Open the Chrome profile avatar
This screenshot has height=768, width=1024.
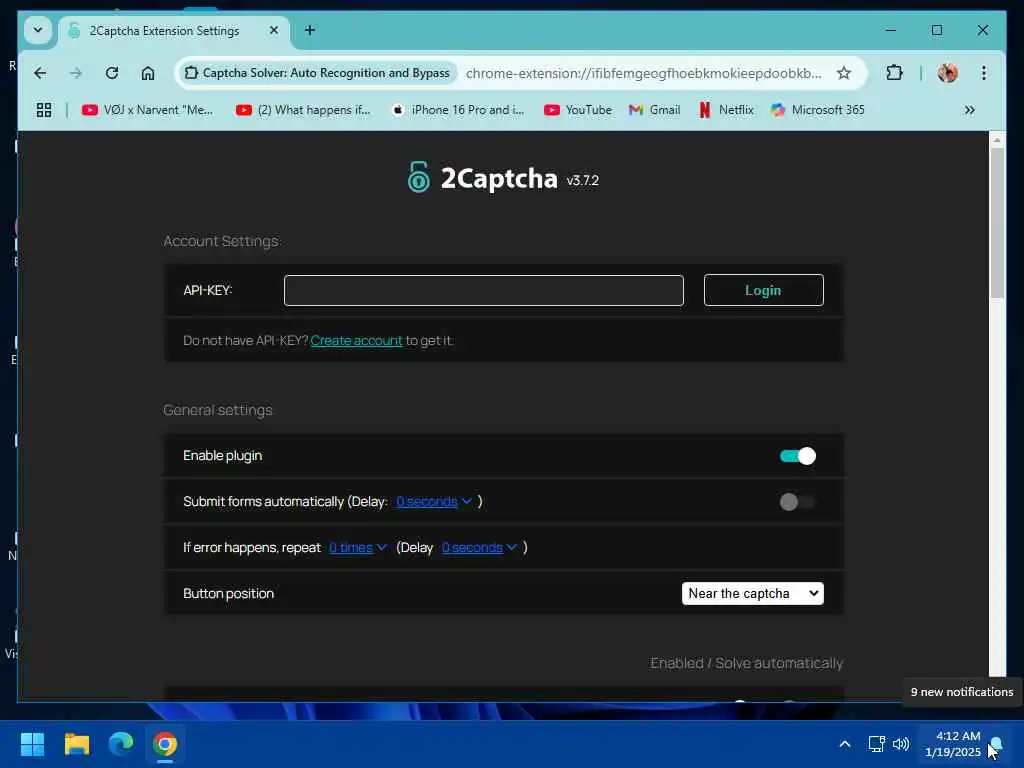click(947, 73)
